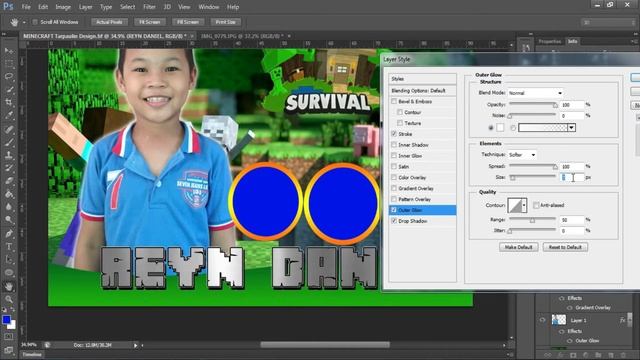Screen dimensions: 640x360
Task: Click the Opacity slider handle
Action: [x=555, y=105]
